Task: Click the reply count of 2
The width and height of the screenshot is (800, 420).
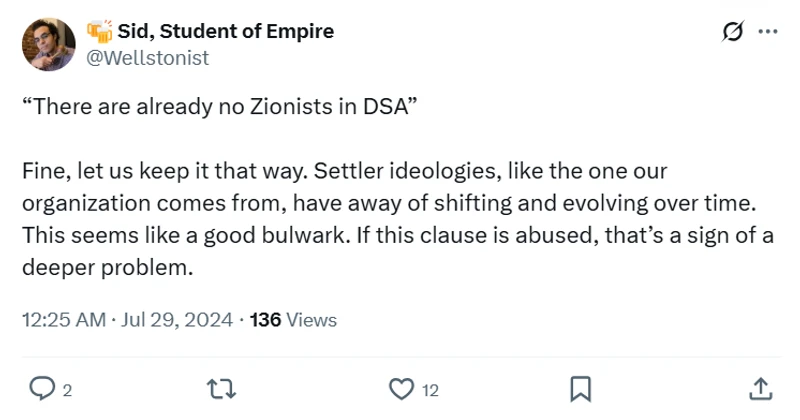Action: click(x=66, y=390)
